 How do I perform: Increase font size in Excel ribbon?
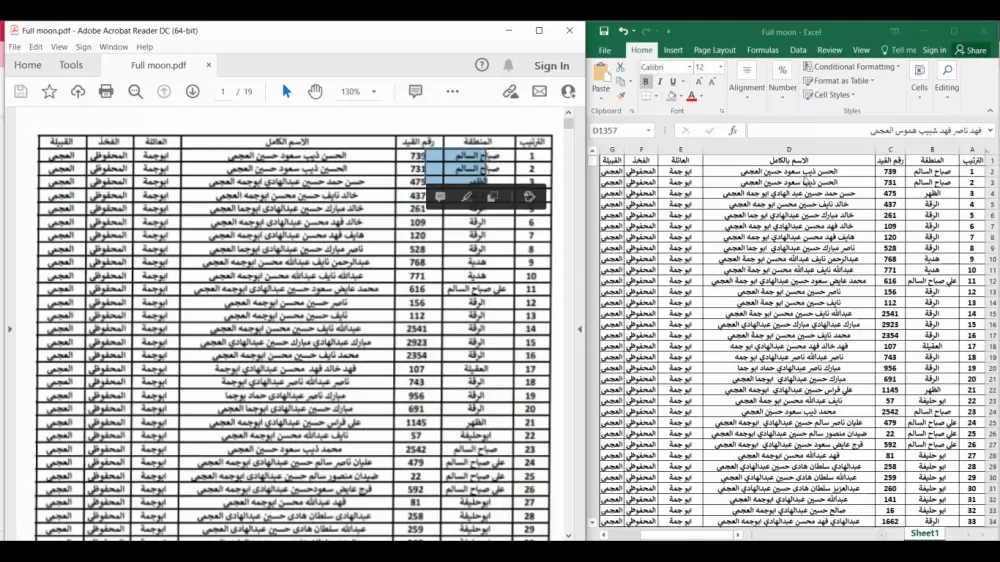pos(699,82)
